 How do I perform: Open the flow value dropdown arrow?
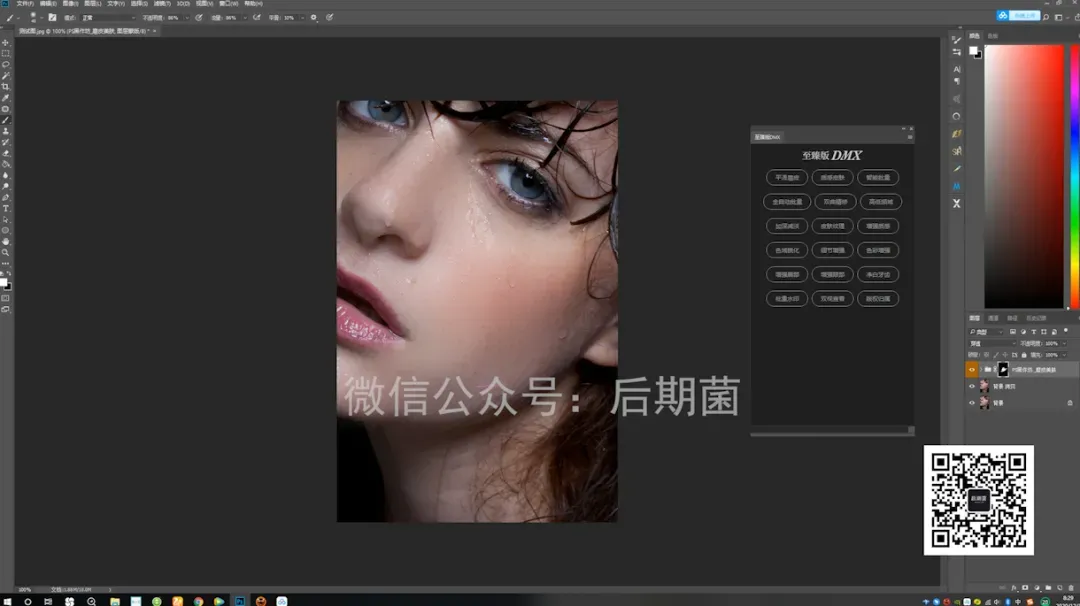point(245,18)
